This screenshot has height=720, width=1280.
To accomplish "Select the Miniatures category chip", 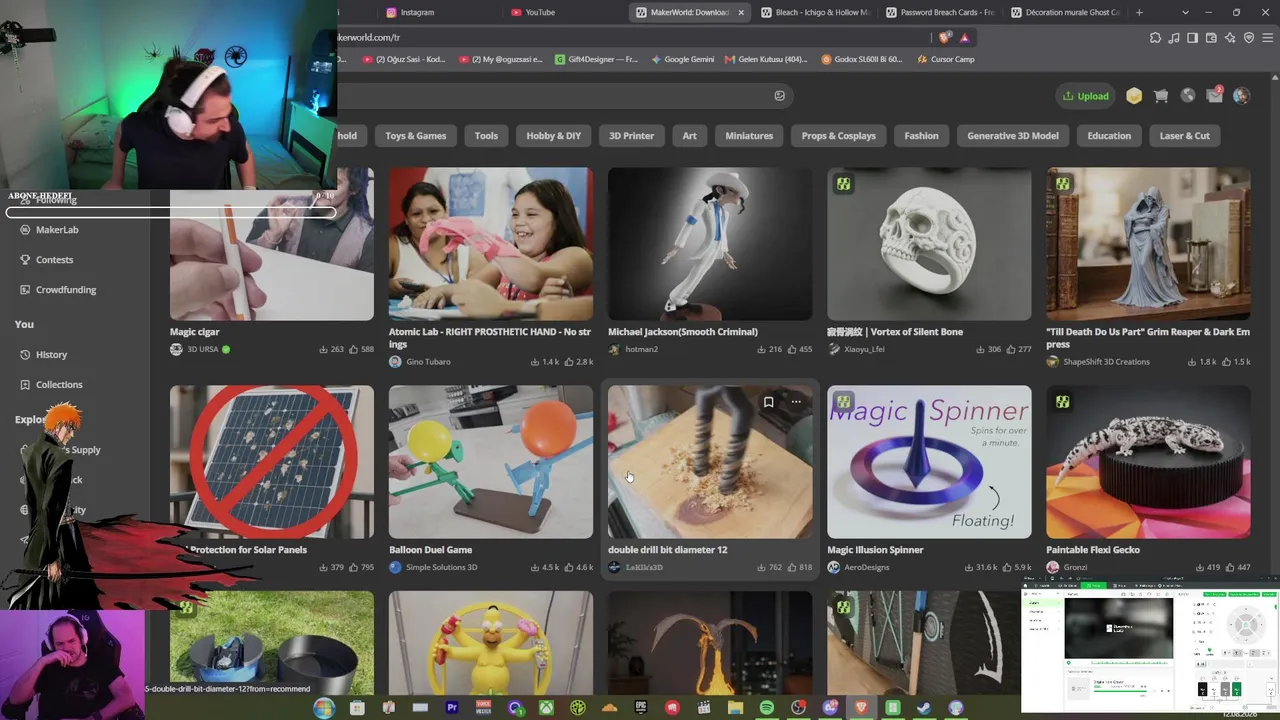I will [x=749, y=136].
